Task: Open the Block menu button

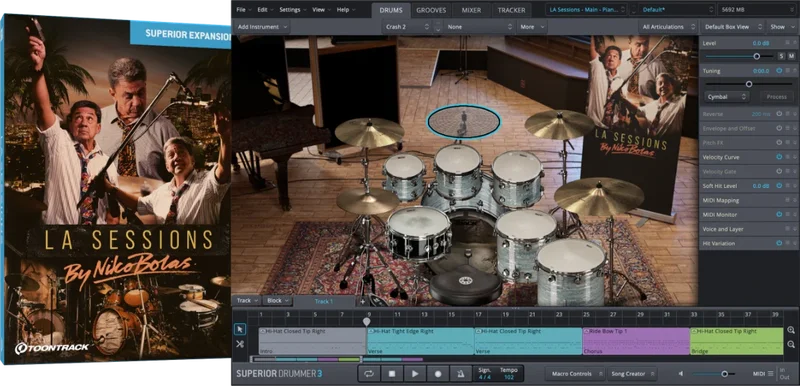Action: [x=278, y=301]
